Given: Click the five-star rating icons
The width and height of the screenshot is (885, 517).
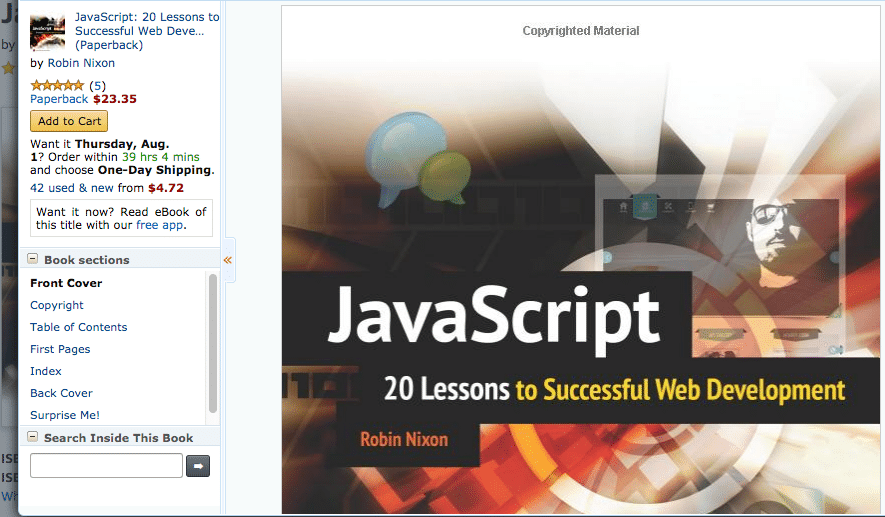Looking at the screenshot, I should point(57,86).
